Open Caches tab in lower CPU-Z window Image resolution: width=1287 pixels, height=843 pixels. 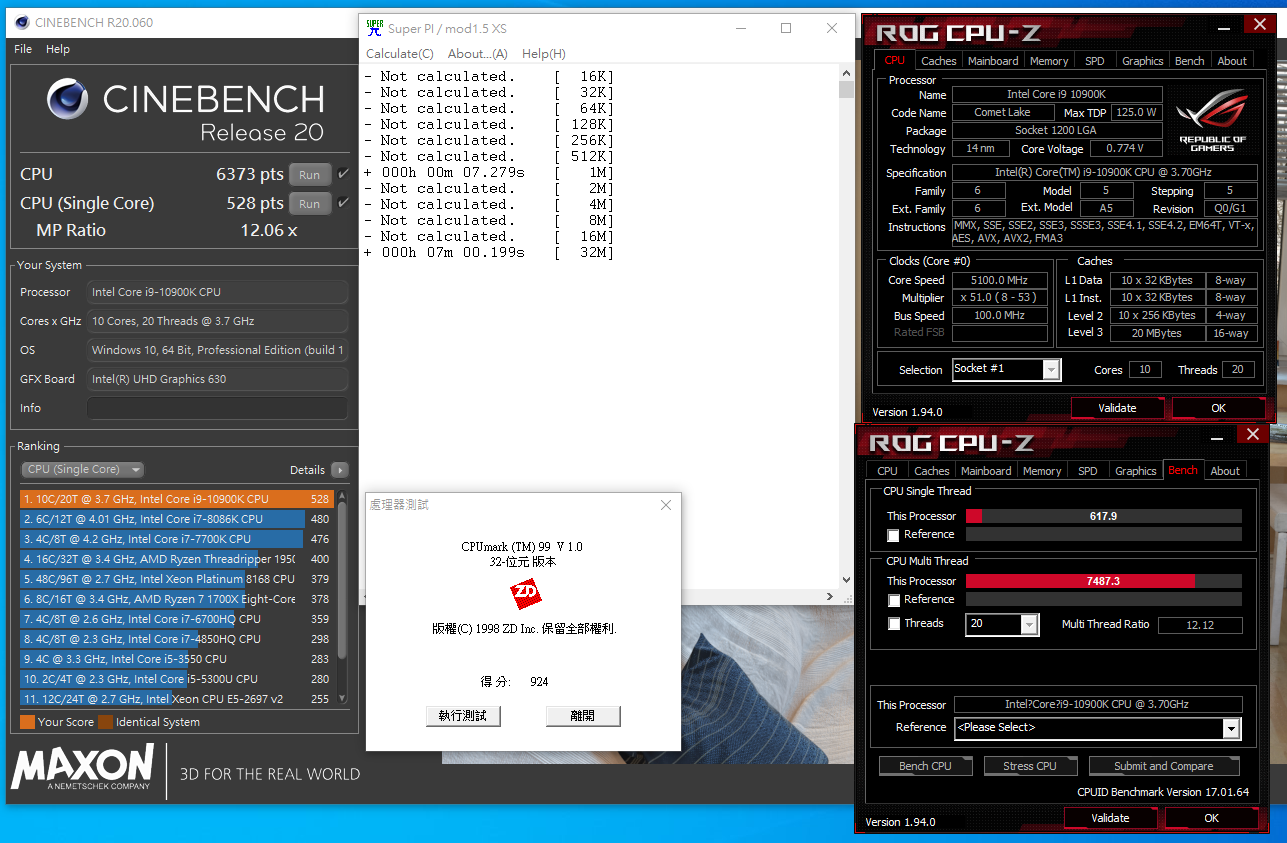[x=931, y=471]
